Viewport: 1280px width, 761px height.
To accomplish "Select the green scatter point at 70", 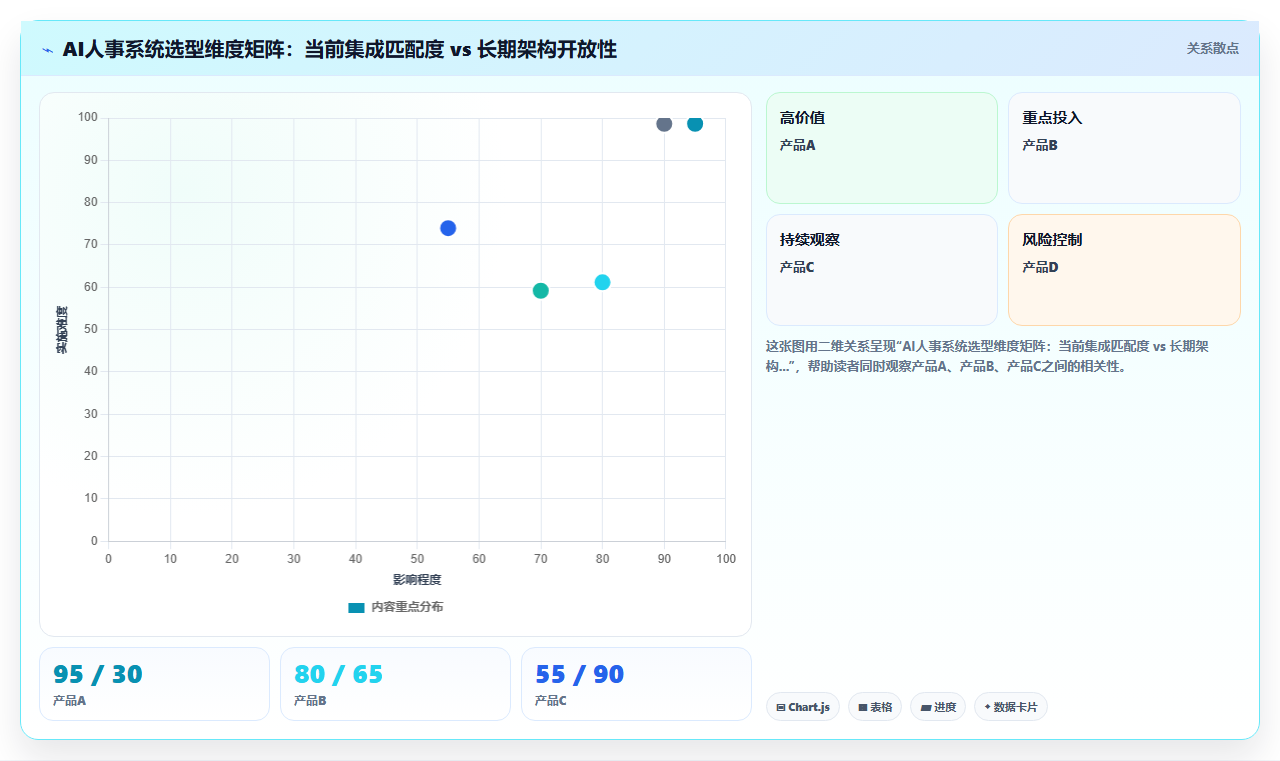I will click(541, 291).
